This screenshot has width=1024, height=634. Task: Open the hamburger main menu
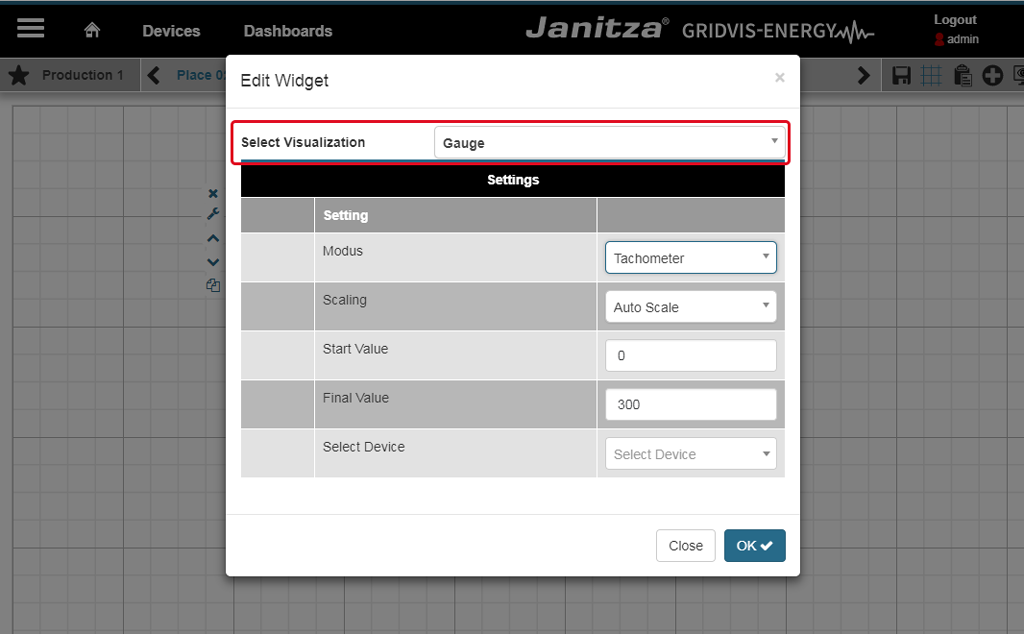[31, 29]
